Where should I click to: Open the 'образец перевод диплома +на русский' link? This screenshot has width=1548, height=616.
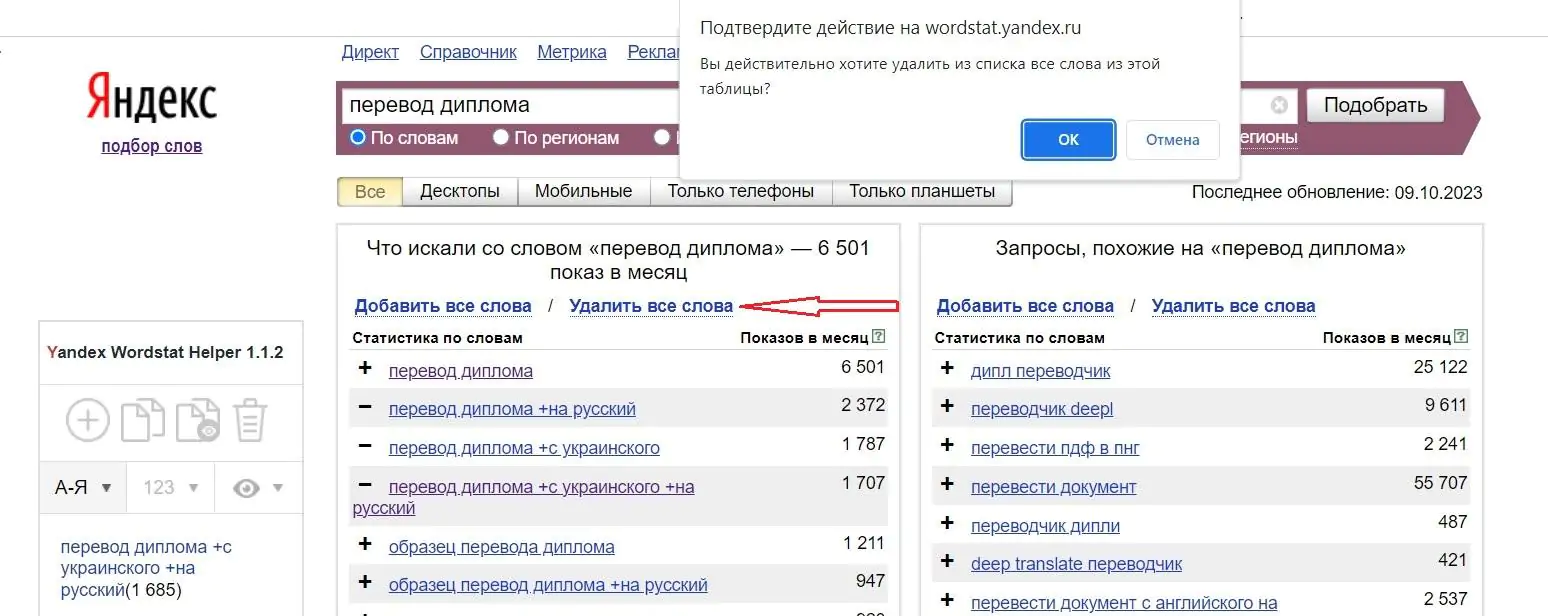pos(548,585)
